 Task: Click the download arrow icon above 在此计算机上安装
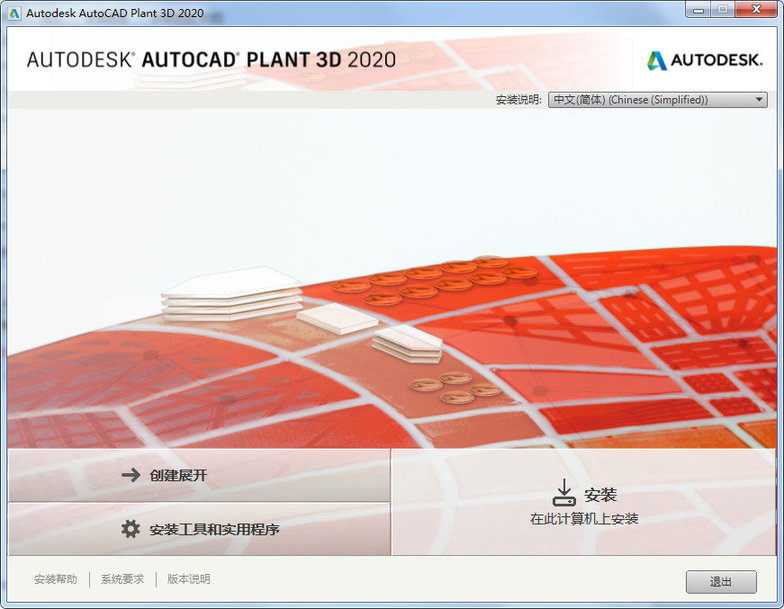click(564, 492)
